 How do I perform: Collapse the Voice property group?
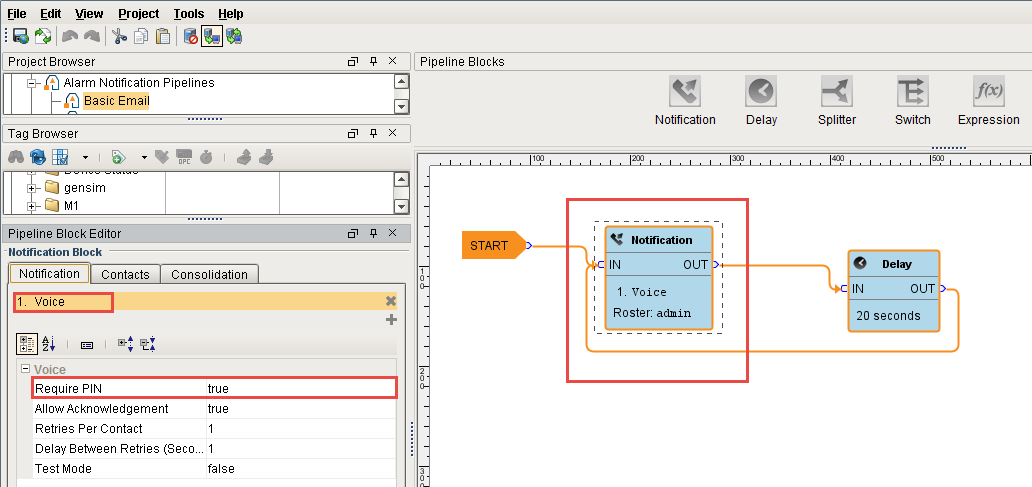pyautogui.click(x=24, y=370)
